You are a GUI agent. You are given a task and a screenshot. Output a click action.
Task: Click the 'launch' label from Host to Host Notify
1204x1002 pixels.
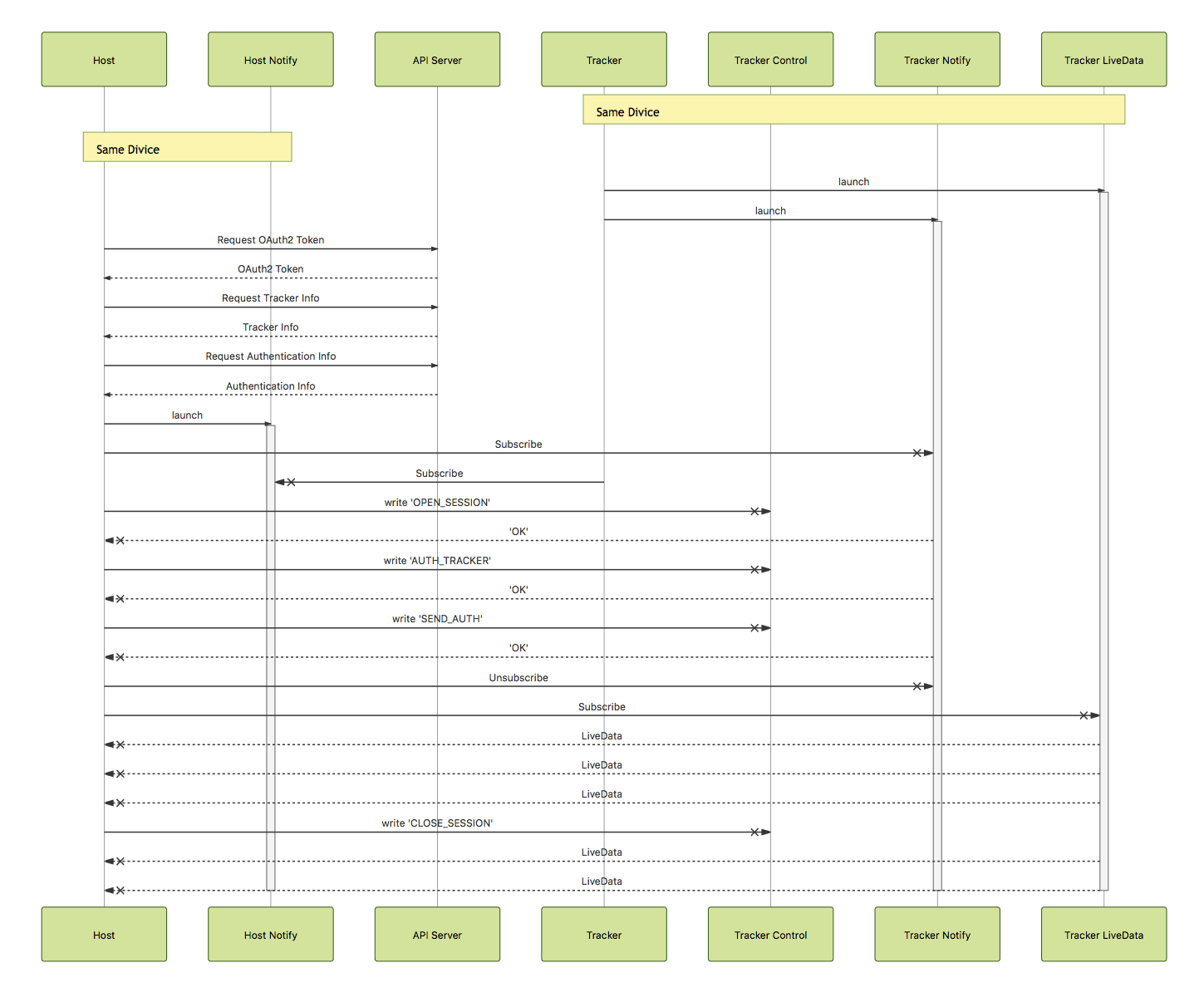click(x=187, y=415)
